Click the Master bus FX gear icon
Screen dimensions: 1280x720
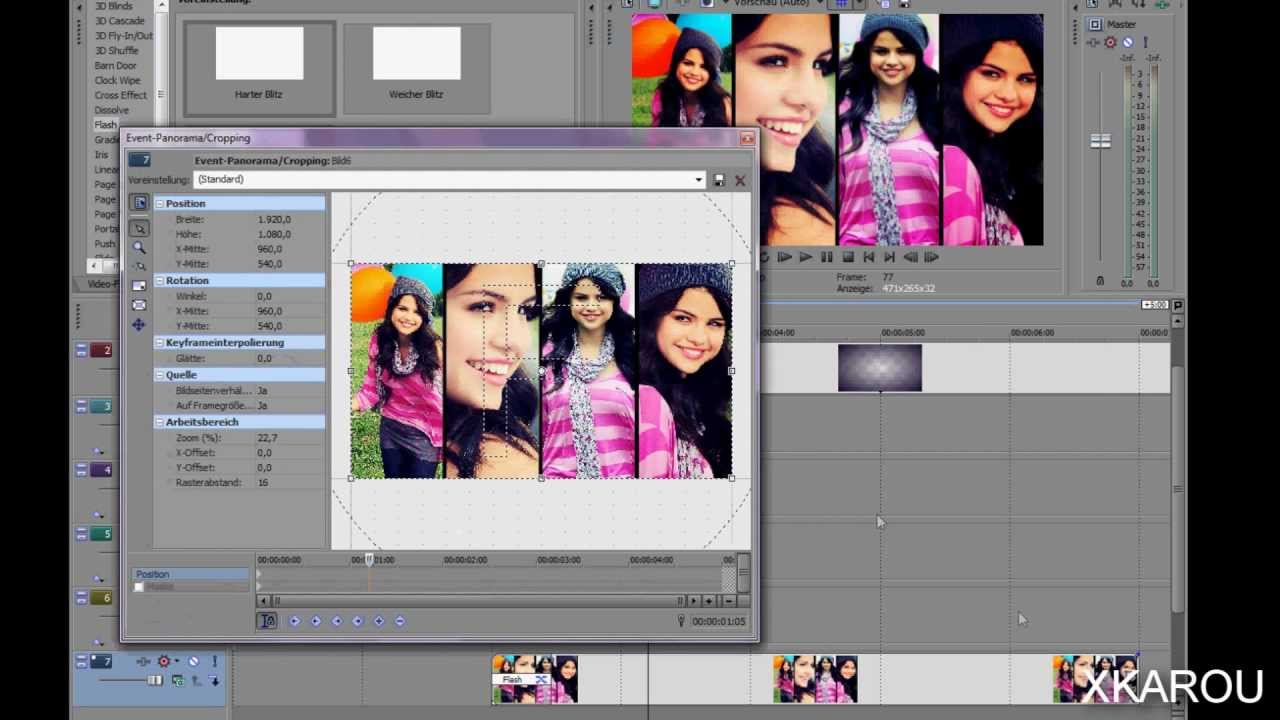1110,43
